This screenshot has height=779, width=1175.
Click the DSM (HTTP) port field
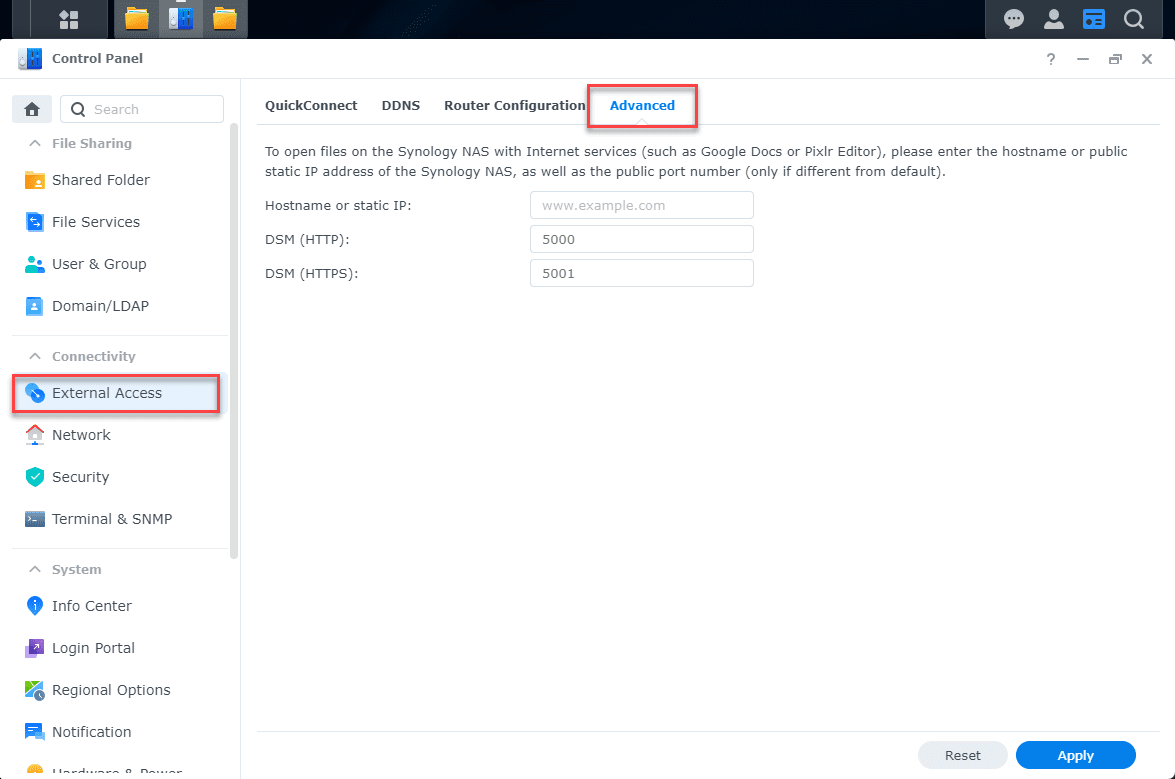tap(641, 240)
